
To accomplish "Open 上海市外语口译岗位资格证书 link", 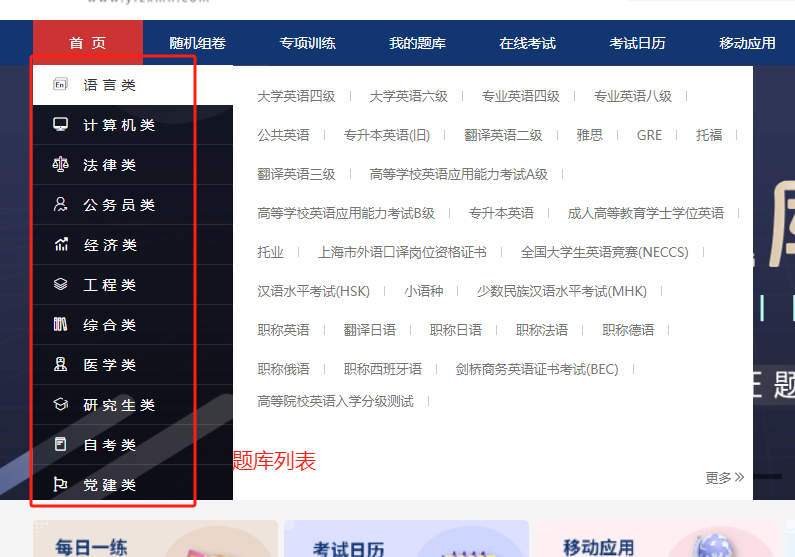I will pyautogui.click(x=402, y=252).
